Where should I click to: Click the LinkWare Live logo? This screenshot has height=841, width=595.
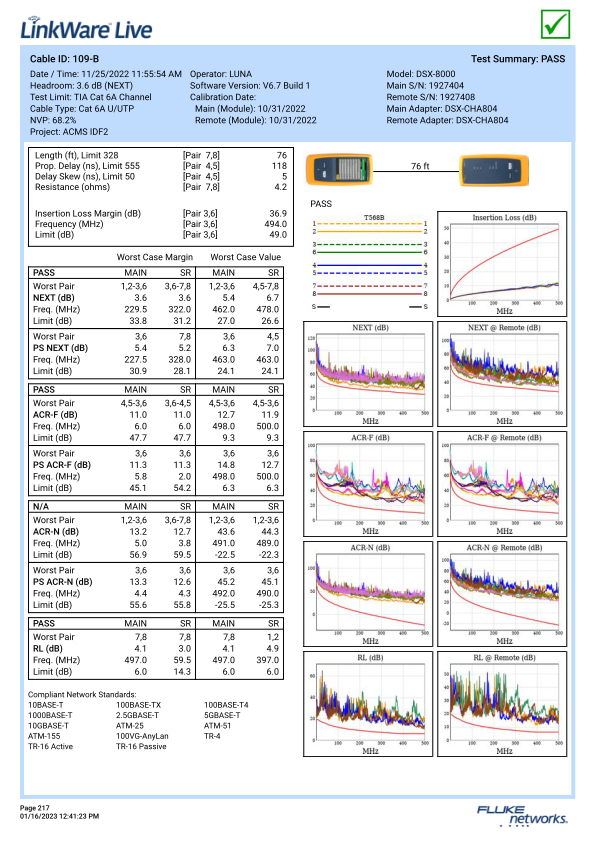86,28
